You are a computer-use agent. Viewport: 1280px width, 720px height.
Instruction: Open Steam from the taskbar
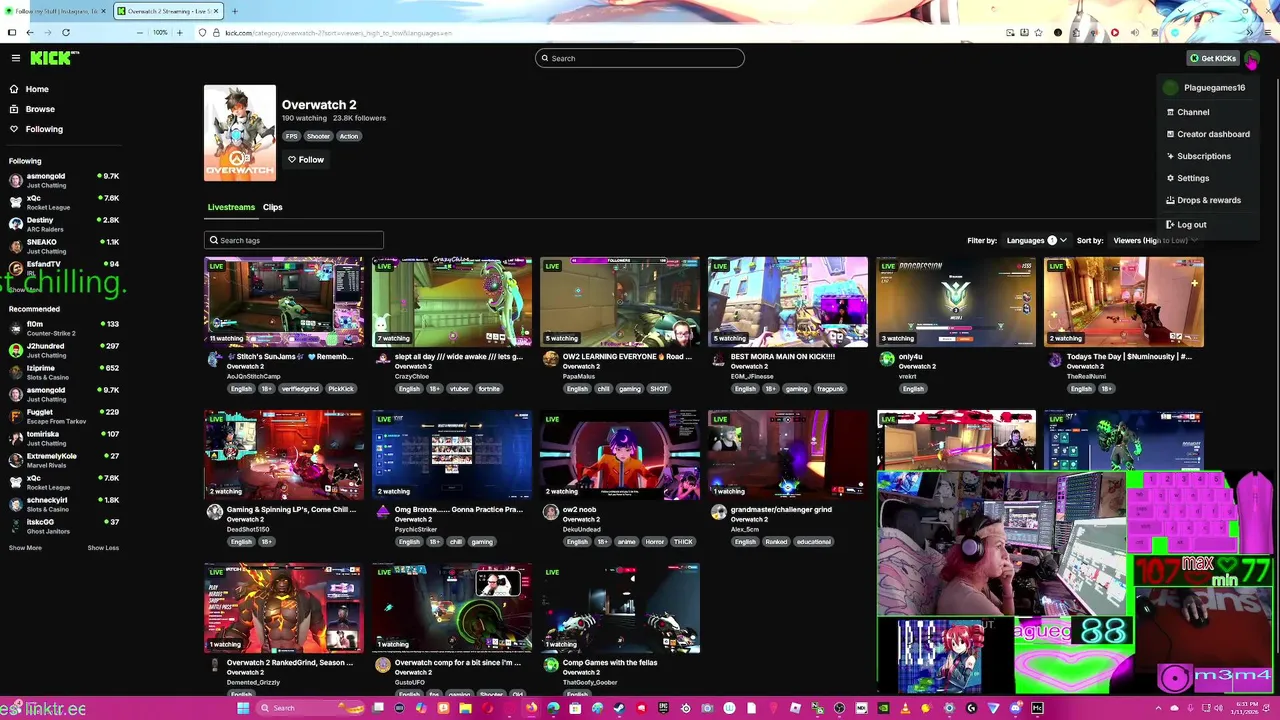[x=618, y=708]
